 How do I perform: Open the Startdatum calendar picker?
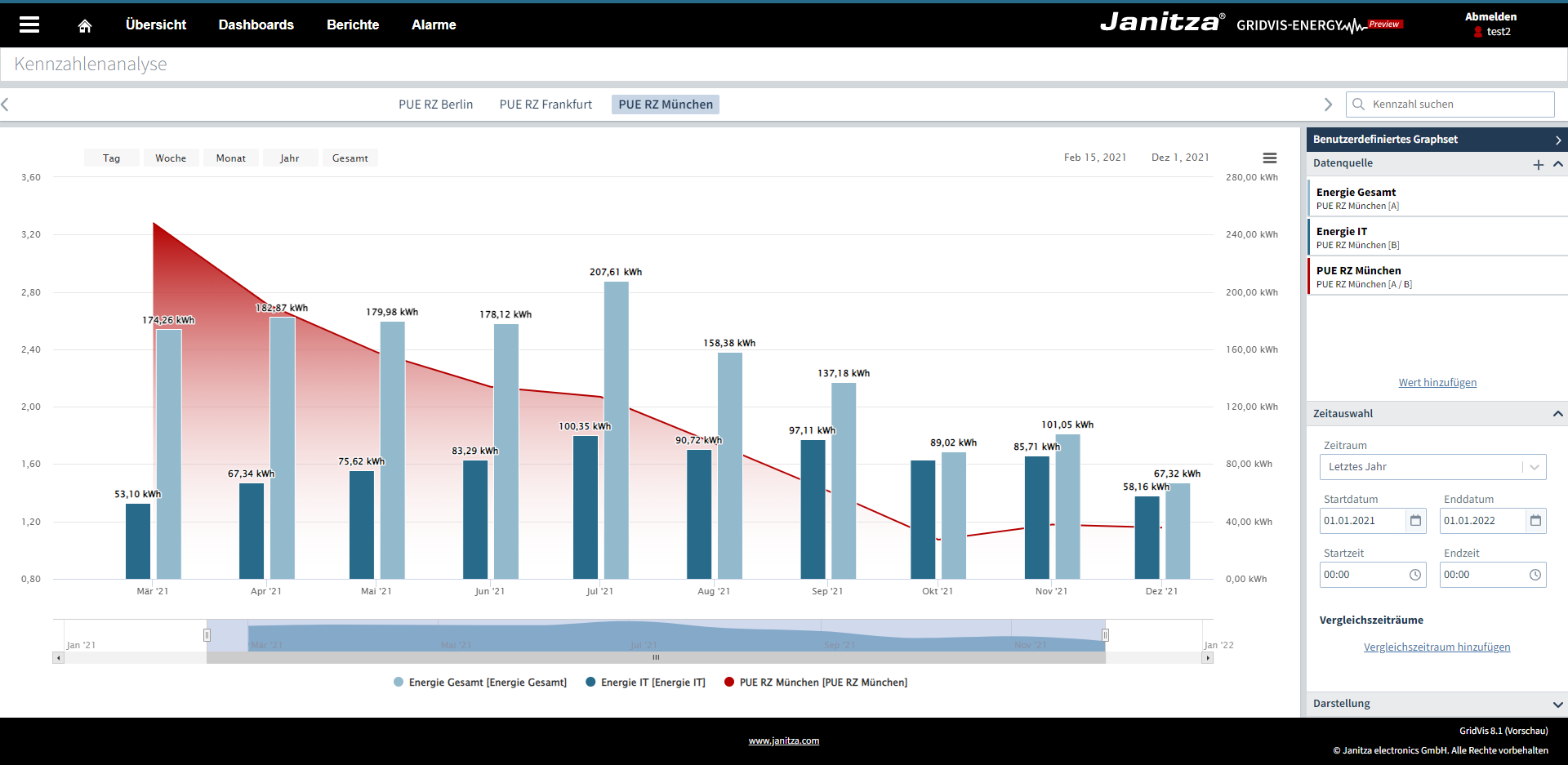(1415, 521)
